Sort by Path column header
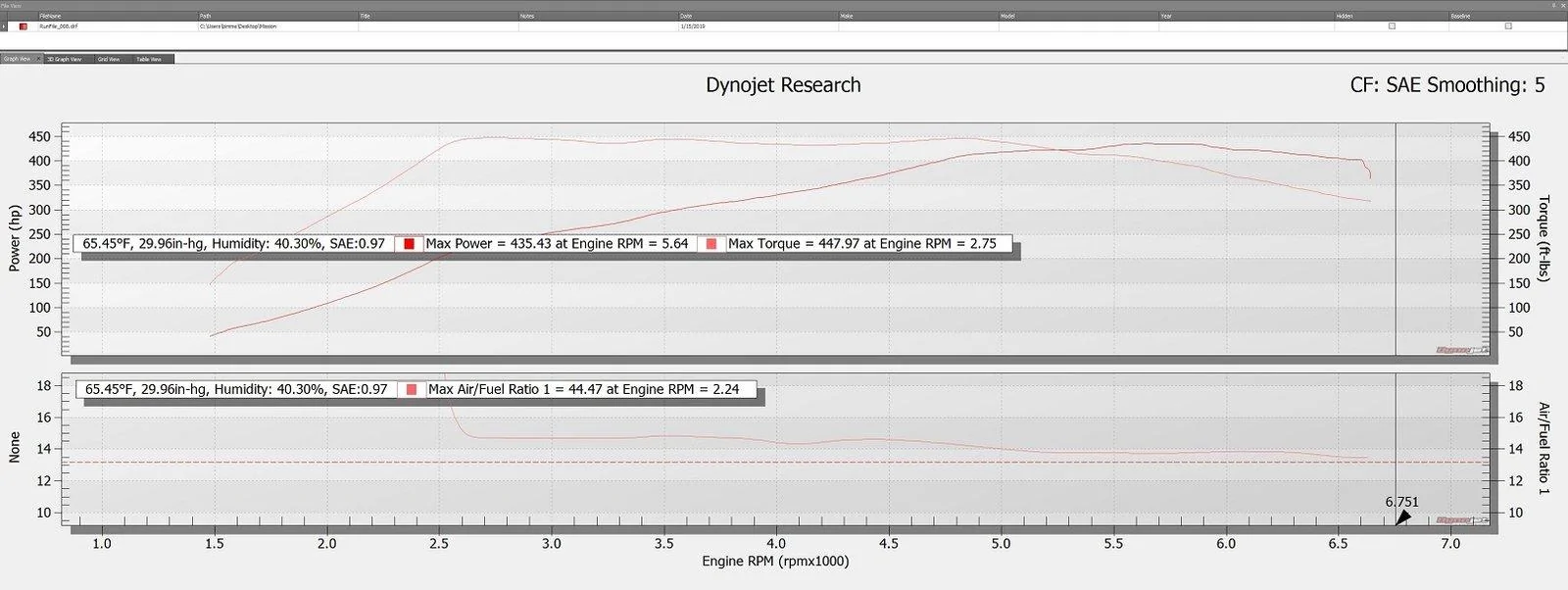 tap(278, 17)
